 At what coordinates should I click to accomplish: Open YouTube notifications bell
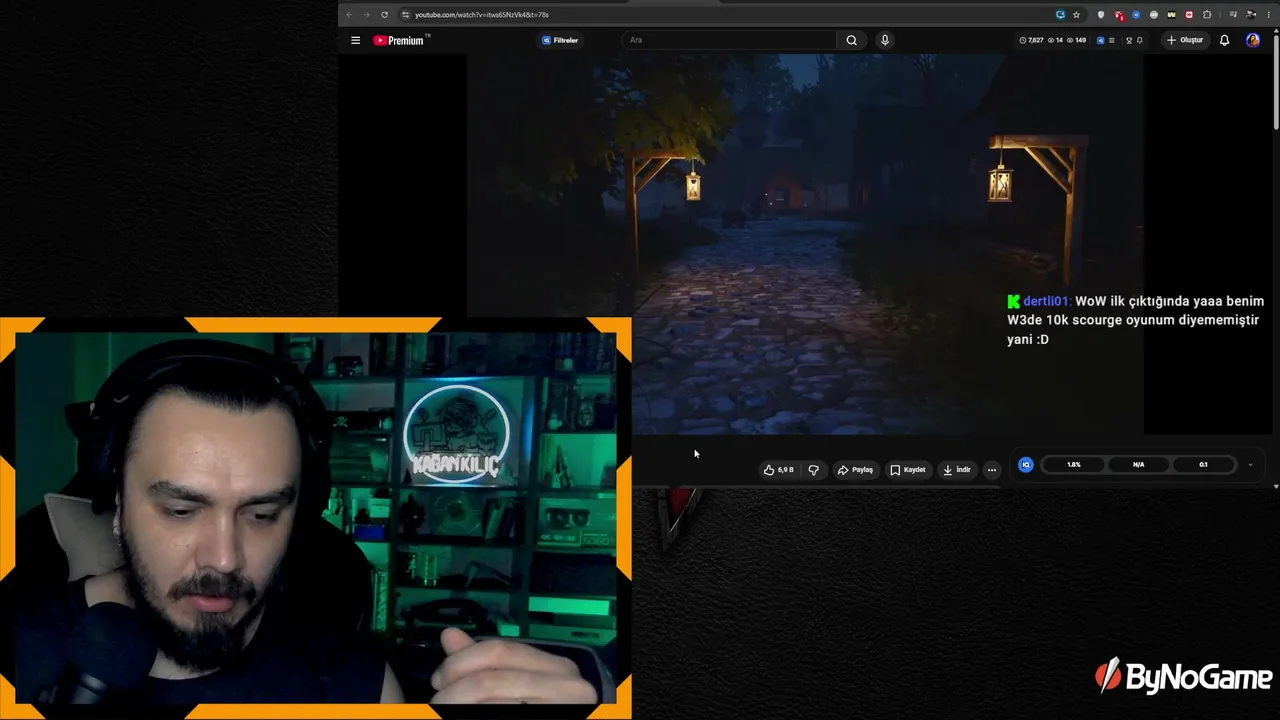(1224, 40)
